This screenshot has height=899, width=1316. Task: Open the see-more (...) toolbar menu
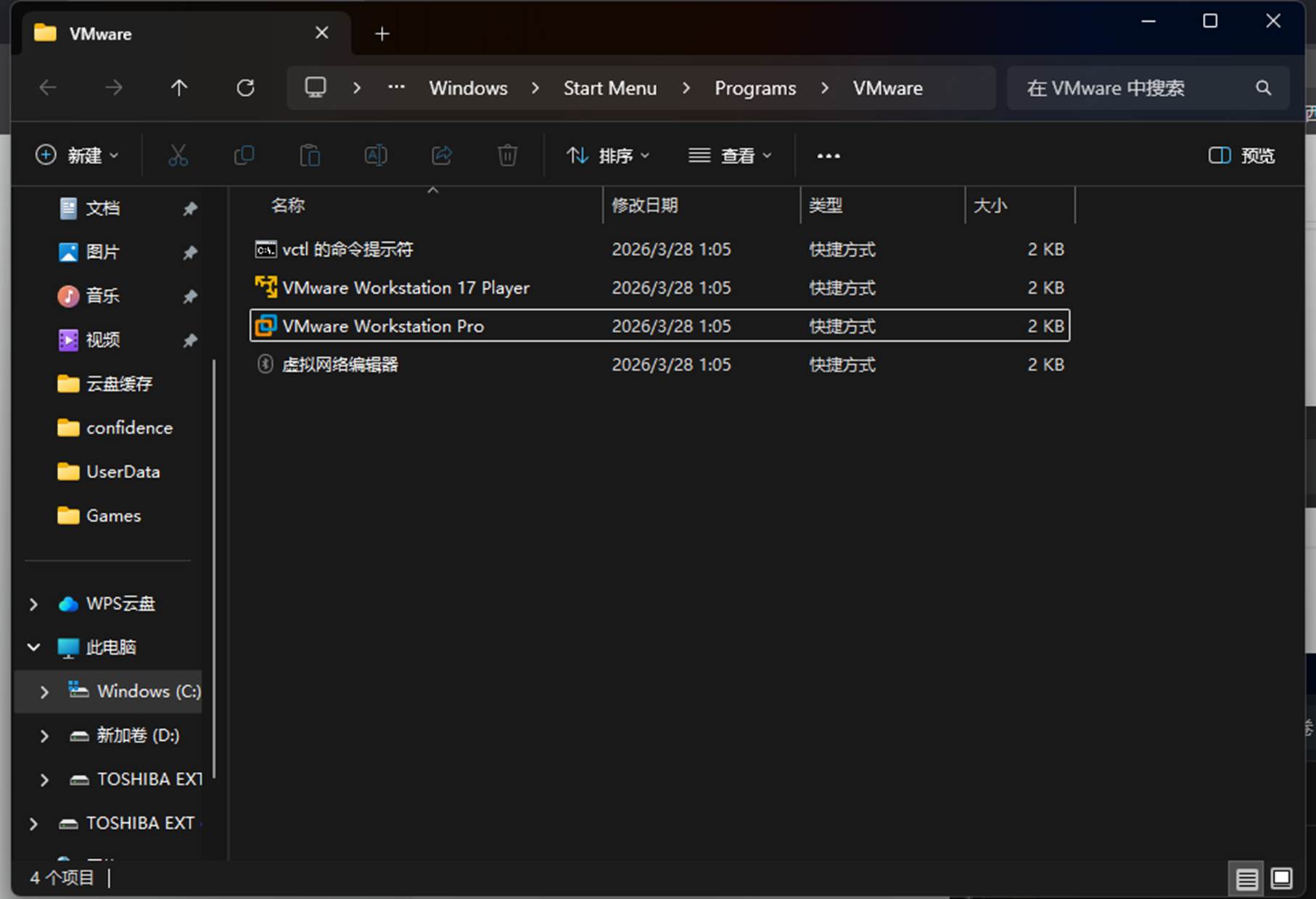point(828,155)
